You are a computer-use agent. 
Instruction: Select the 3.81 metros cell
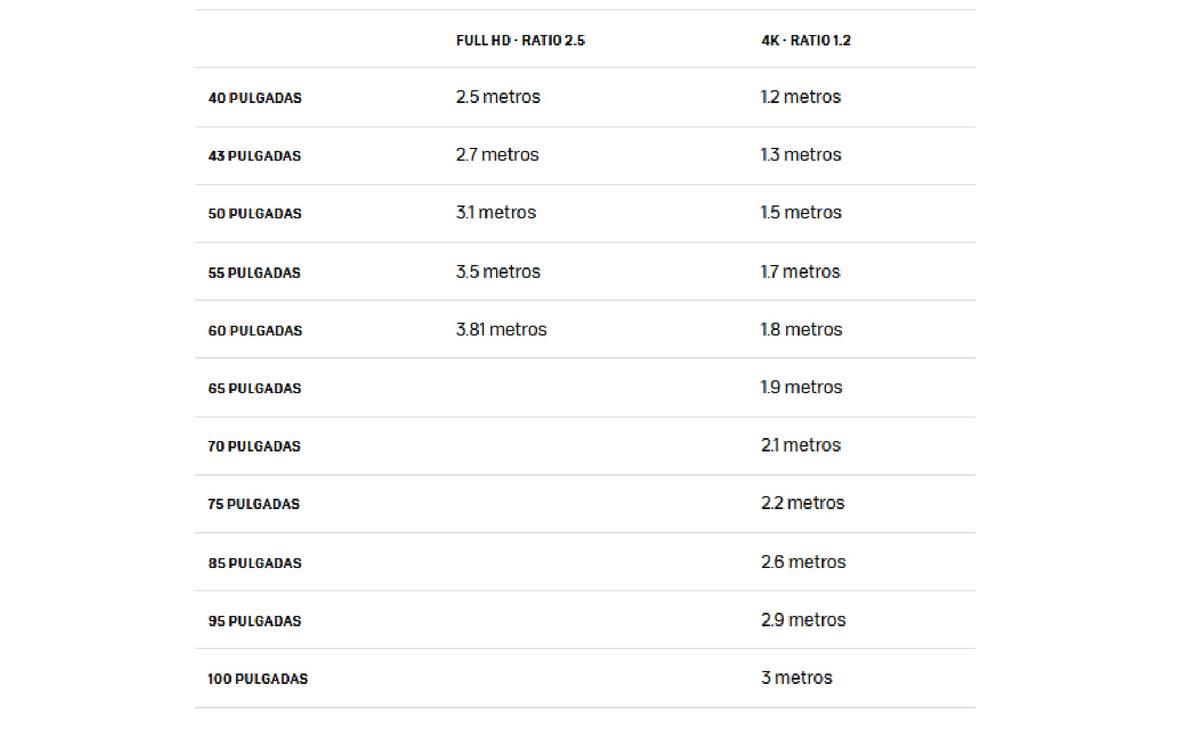(x=501, y=329)
